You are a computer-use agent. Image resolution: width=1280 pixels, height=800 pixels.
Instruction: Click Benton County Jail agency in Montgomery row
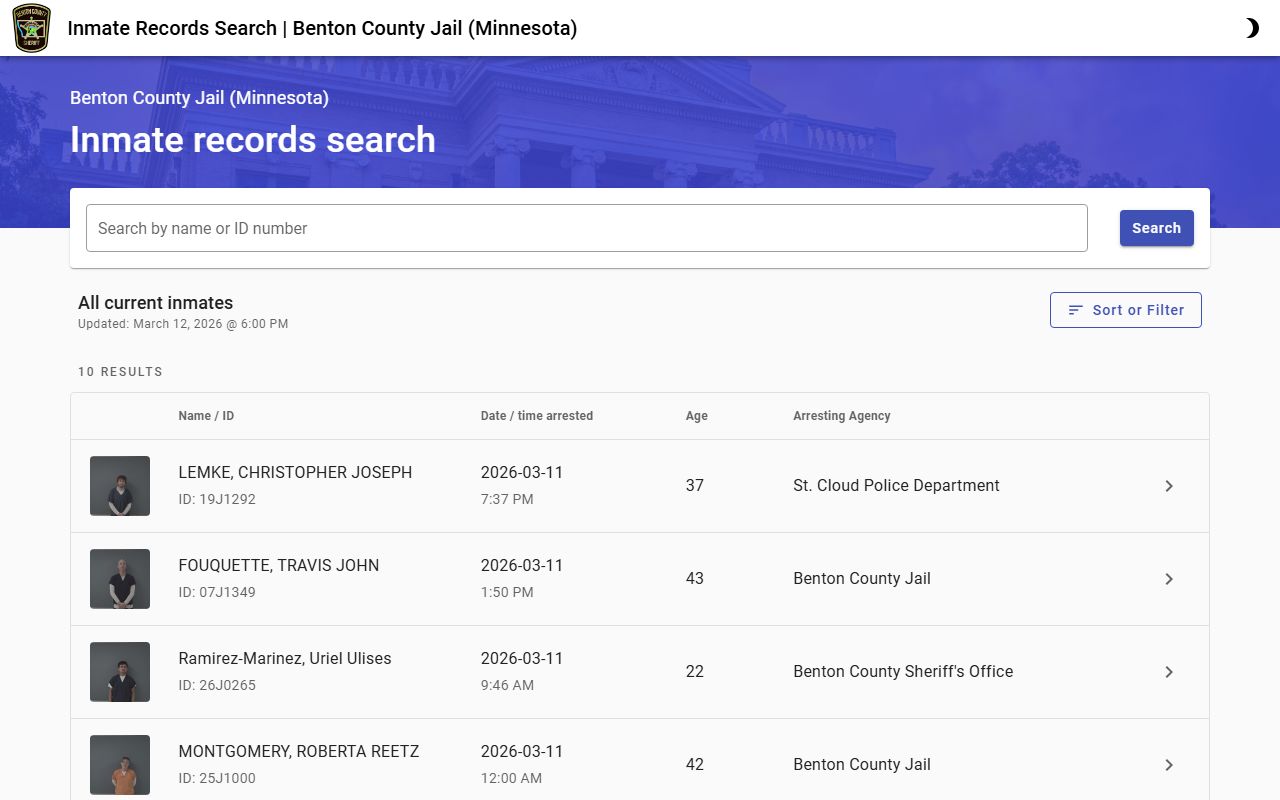[862, 764]
